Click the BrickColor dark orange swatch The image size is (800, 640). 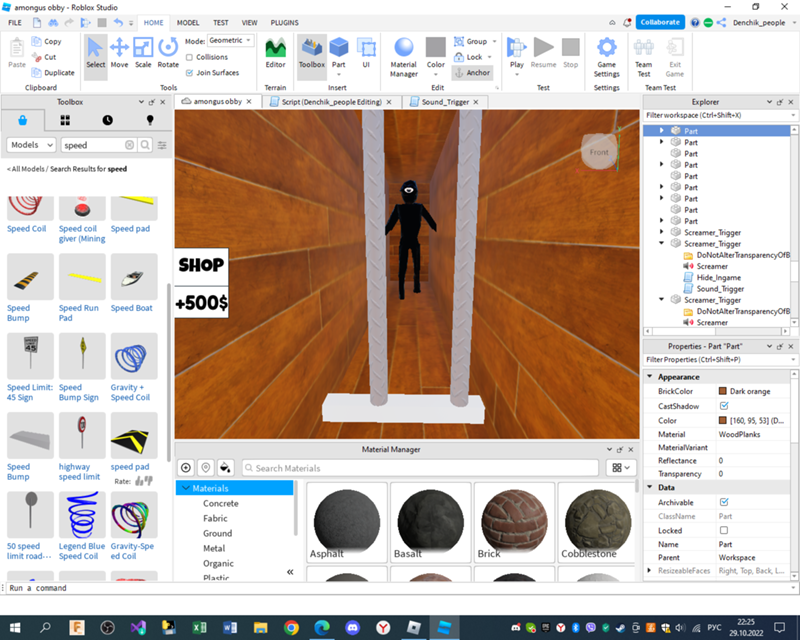[723, 391]
